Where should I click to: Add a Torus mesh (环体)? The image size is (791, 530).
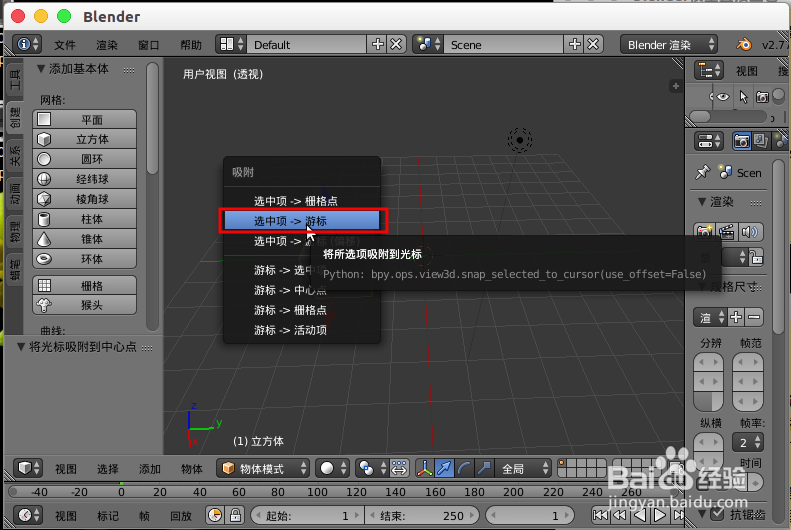(x=85, y=259)
